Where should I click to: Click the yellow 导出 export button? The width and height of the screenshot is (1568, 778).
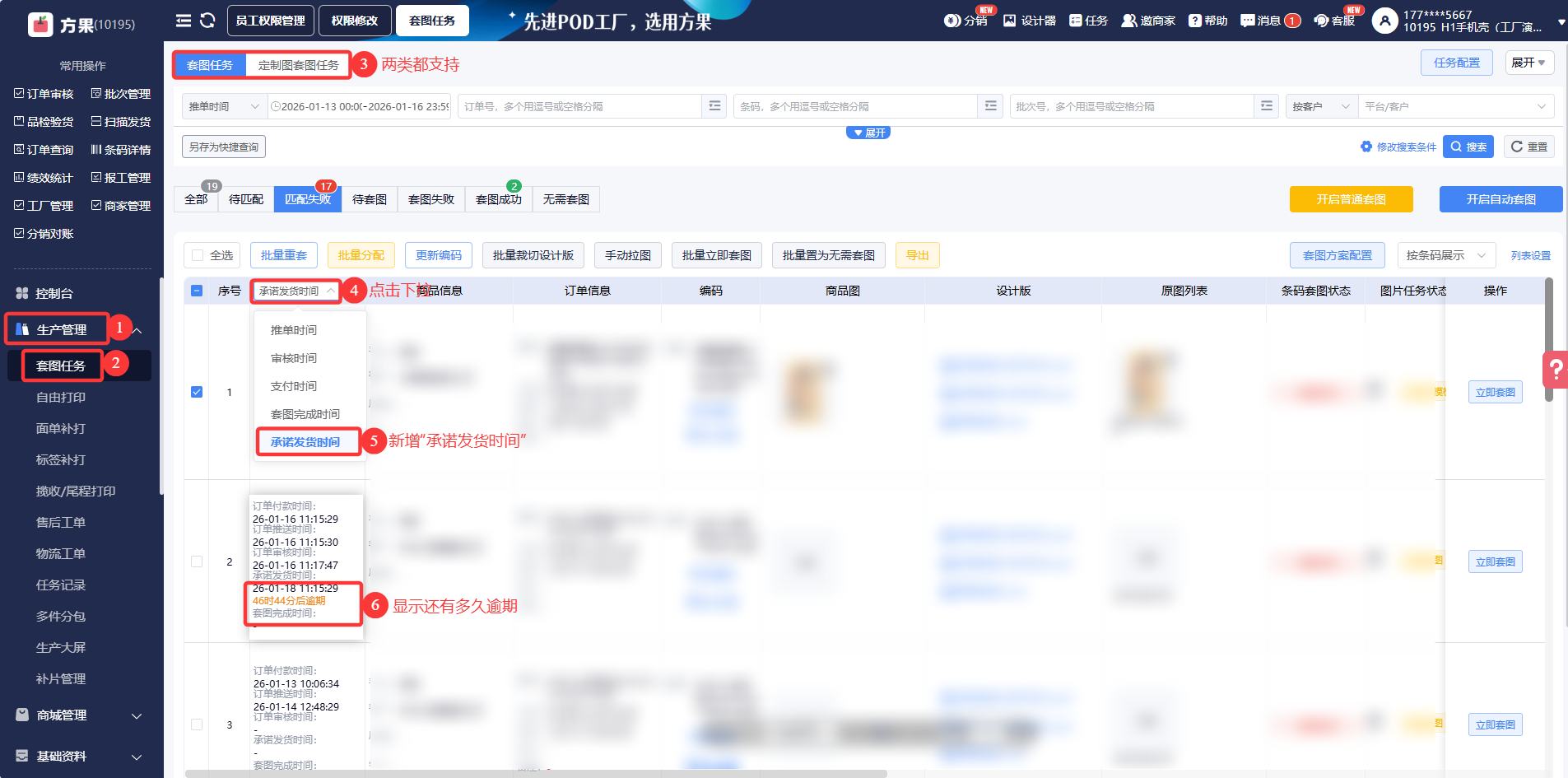click(917, 255)
